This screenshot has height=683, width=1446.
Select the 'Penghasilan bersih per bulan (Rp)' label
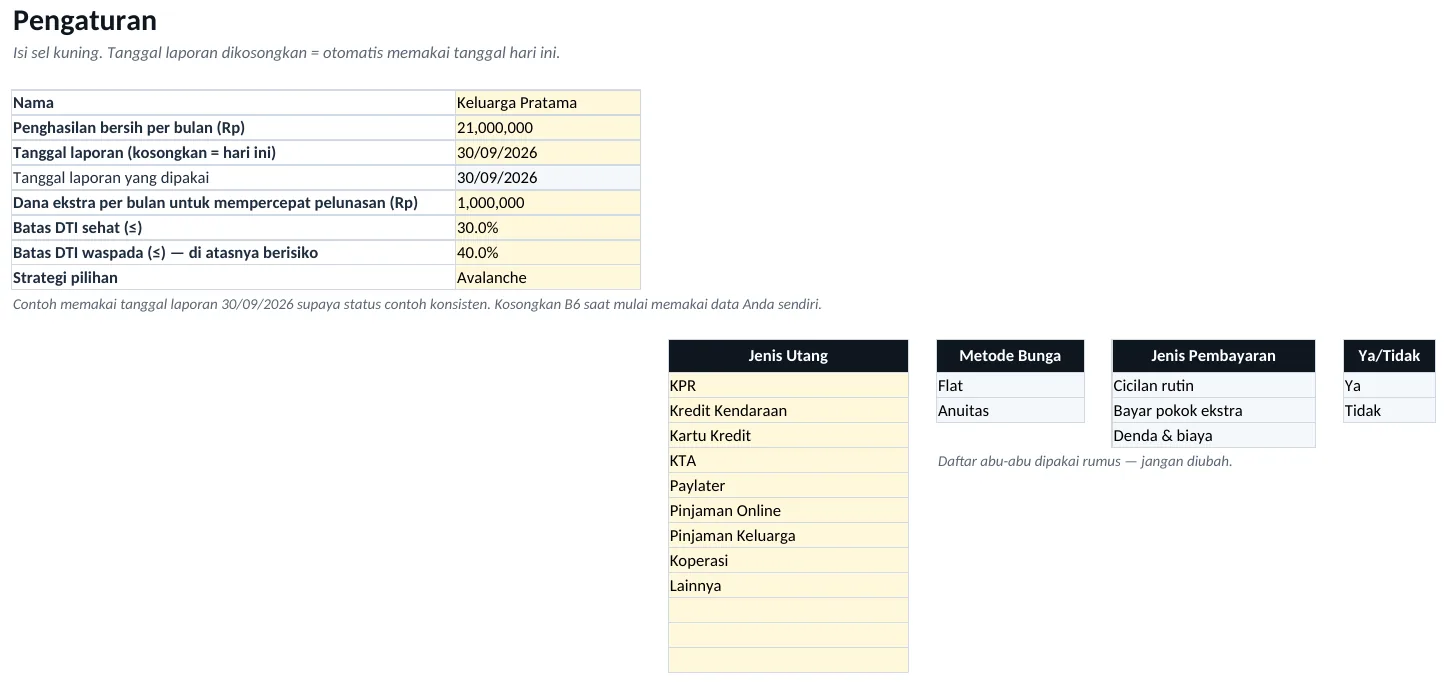(x=233, y=128)
